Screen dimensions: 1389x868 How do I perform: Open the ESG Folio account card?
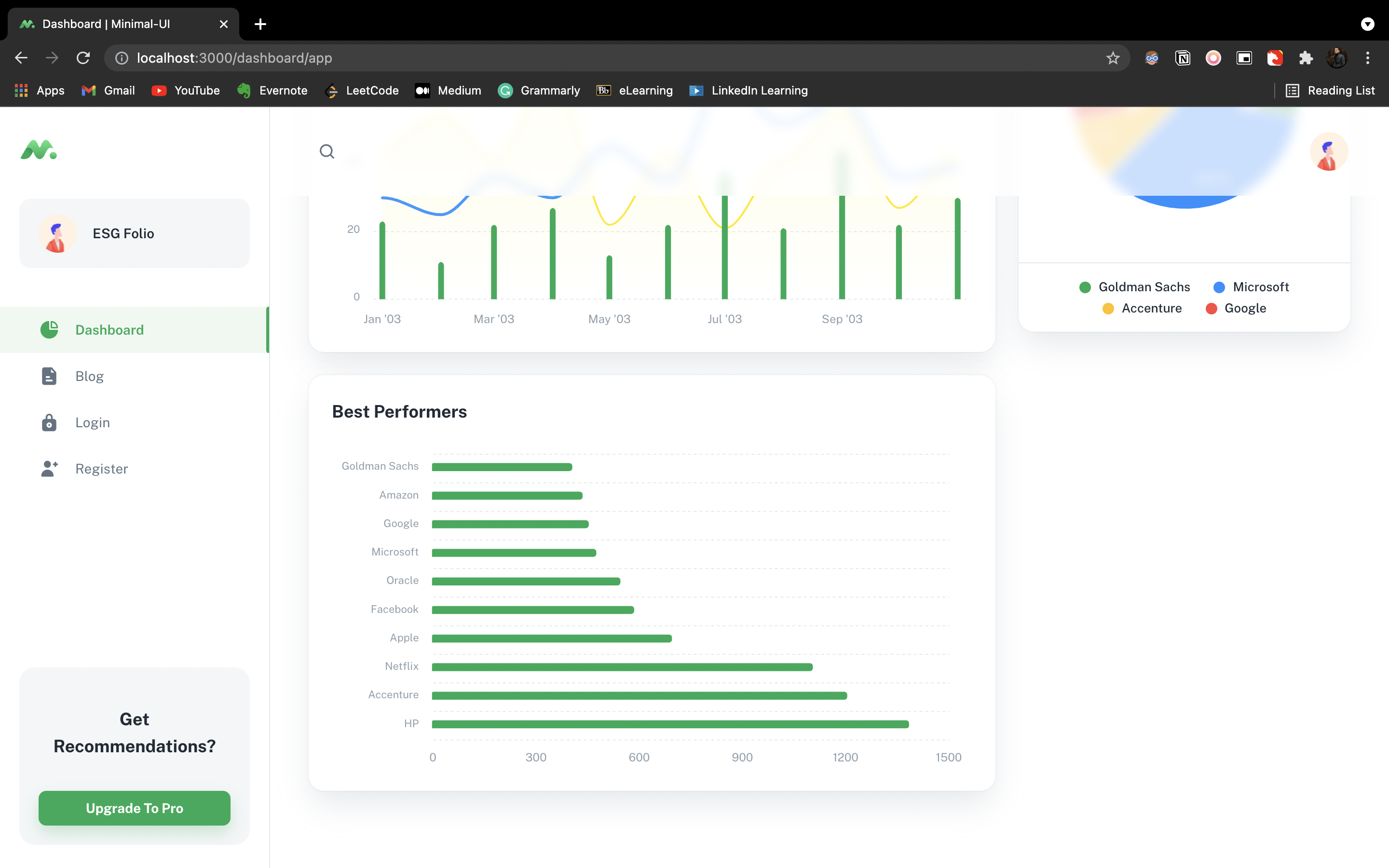(x=134, y=233)
